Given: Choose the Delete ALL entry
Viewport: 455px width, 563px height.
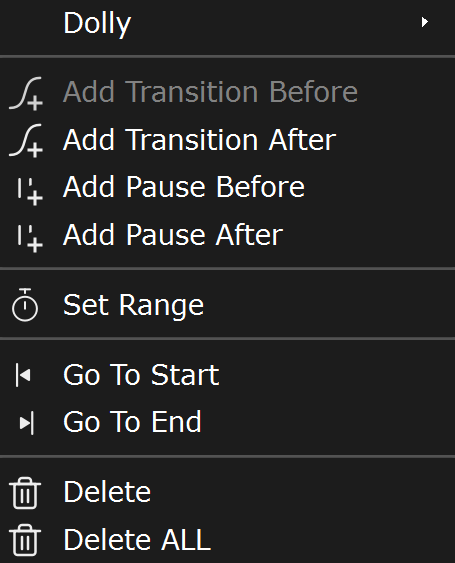Looking at the screenshot, I should pyautogui.click(x=227, y=540).
